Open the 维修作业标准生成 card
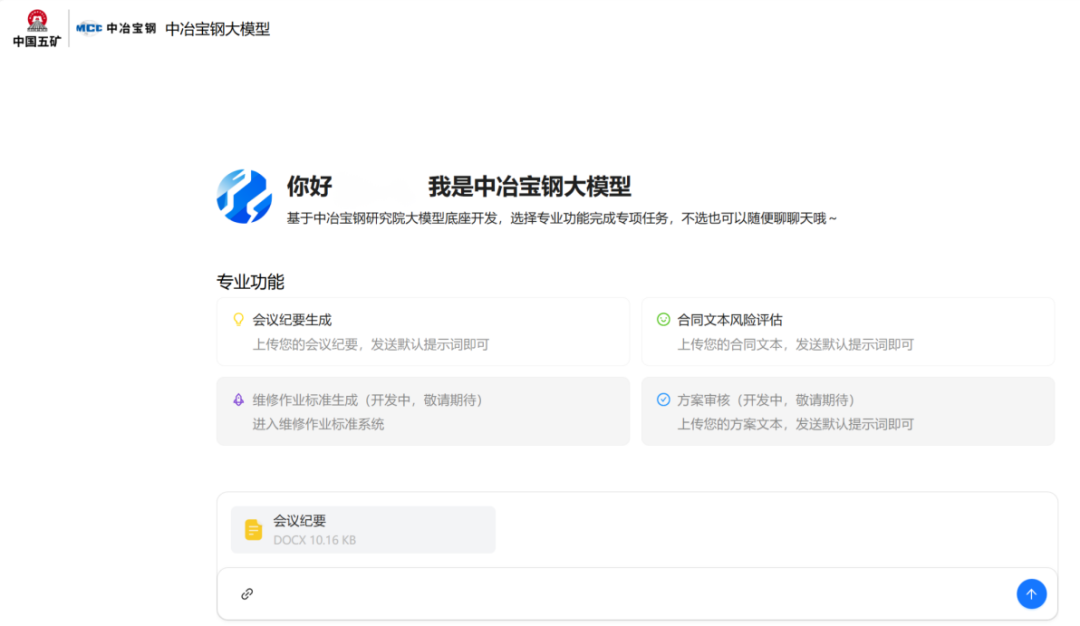 point(423,411)
